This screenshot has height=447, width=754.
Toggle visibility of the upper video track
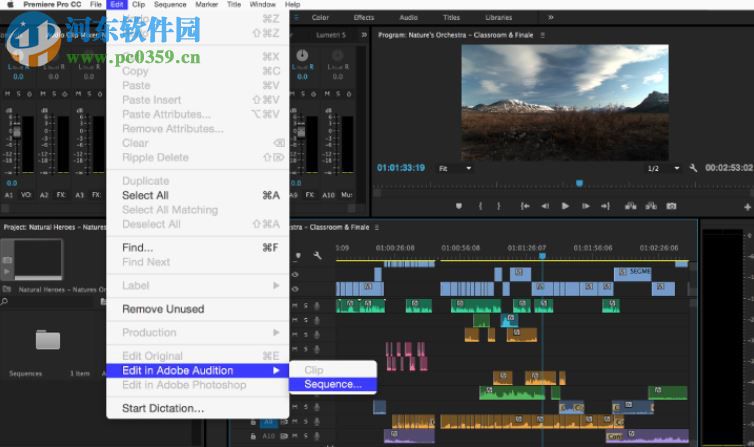coord(295,274)
